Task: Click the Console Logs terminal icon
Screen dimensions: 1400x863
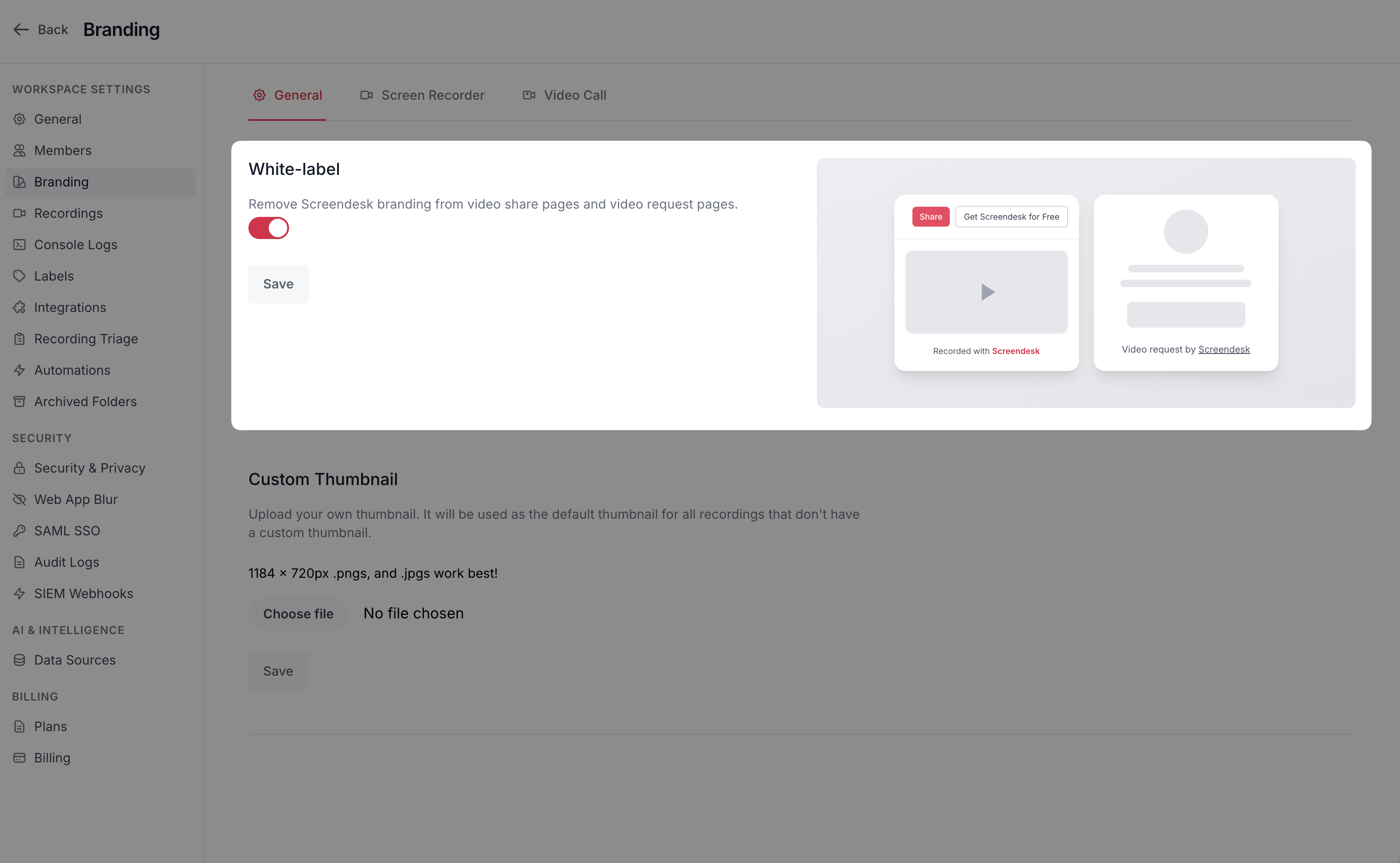Action: 19,245
